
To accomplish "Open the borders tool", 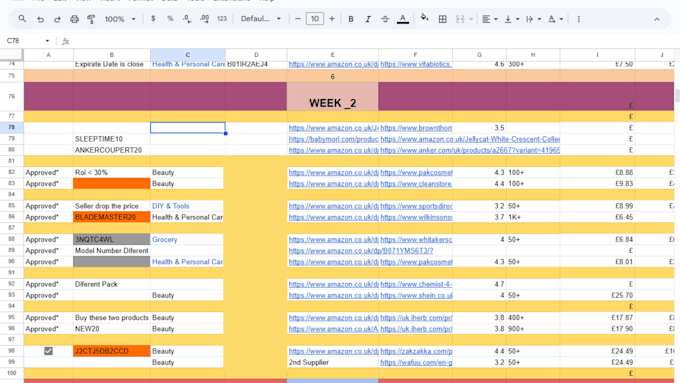I will click(x=442, y=19).
